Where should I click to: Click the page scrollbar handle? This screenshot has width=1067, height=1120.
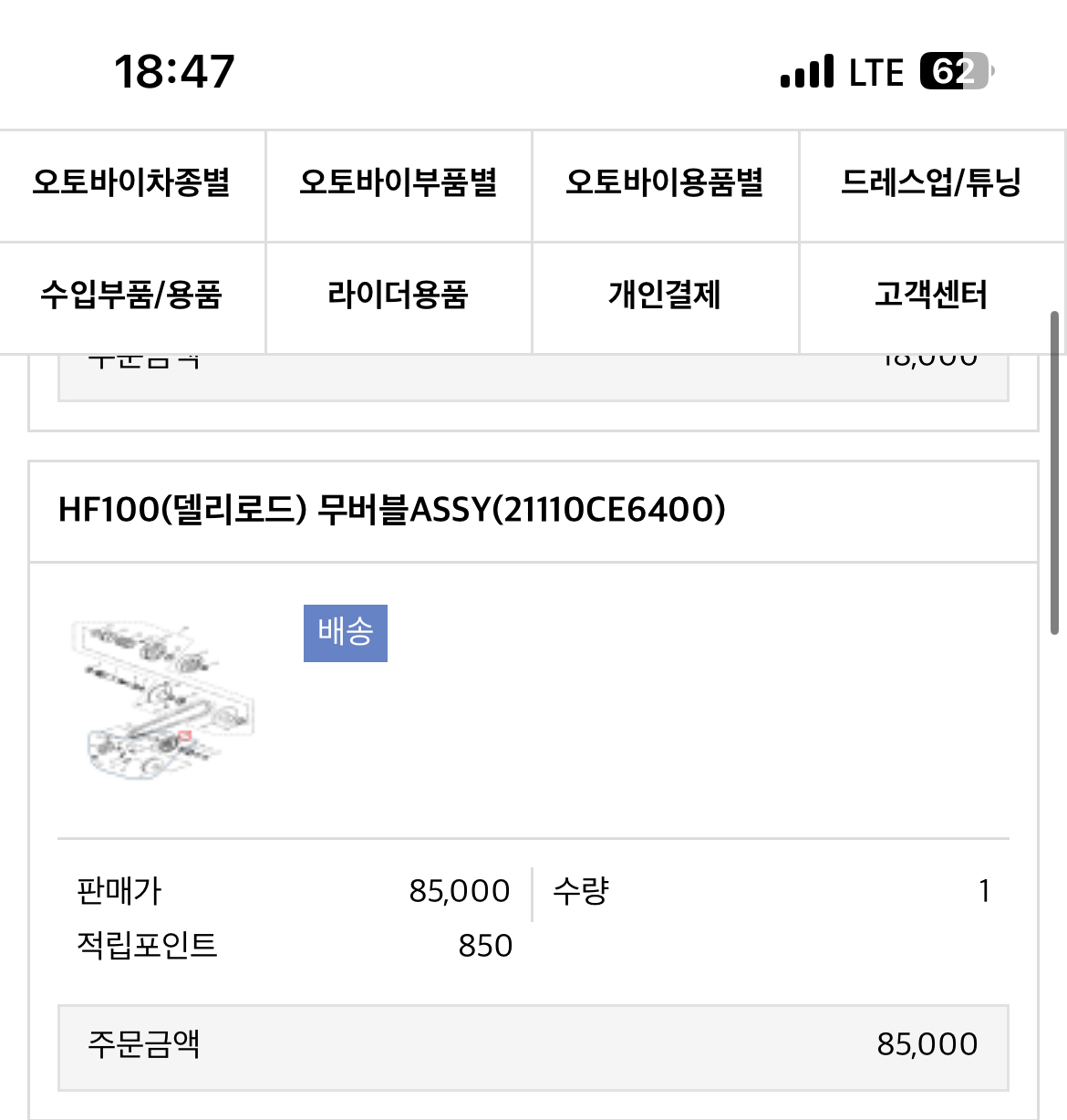coord(1054,472)
